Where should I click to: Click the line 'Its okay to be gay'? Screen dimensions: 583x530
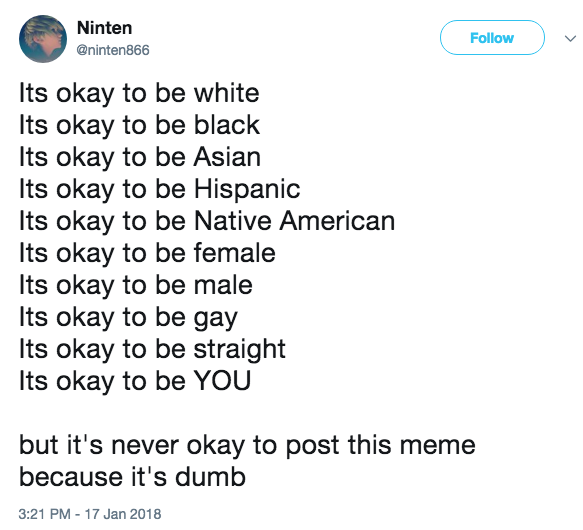click(128, 318)
